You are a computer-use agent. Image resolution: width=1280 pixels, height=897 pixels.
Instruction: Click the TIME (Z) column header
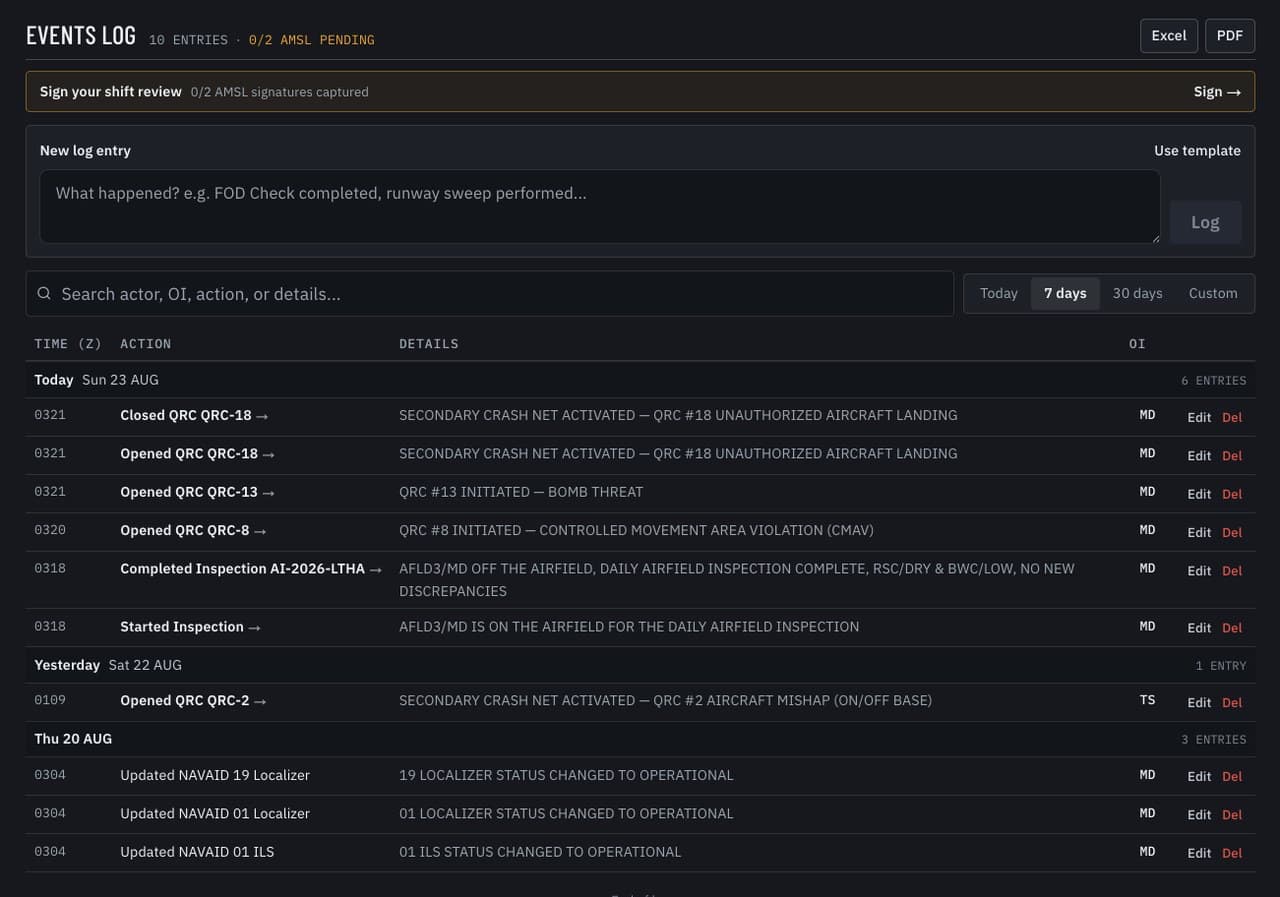click(x=68, y=343)
